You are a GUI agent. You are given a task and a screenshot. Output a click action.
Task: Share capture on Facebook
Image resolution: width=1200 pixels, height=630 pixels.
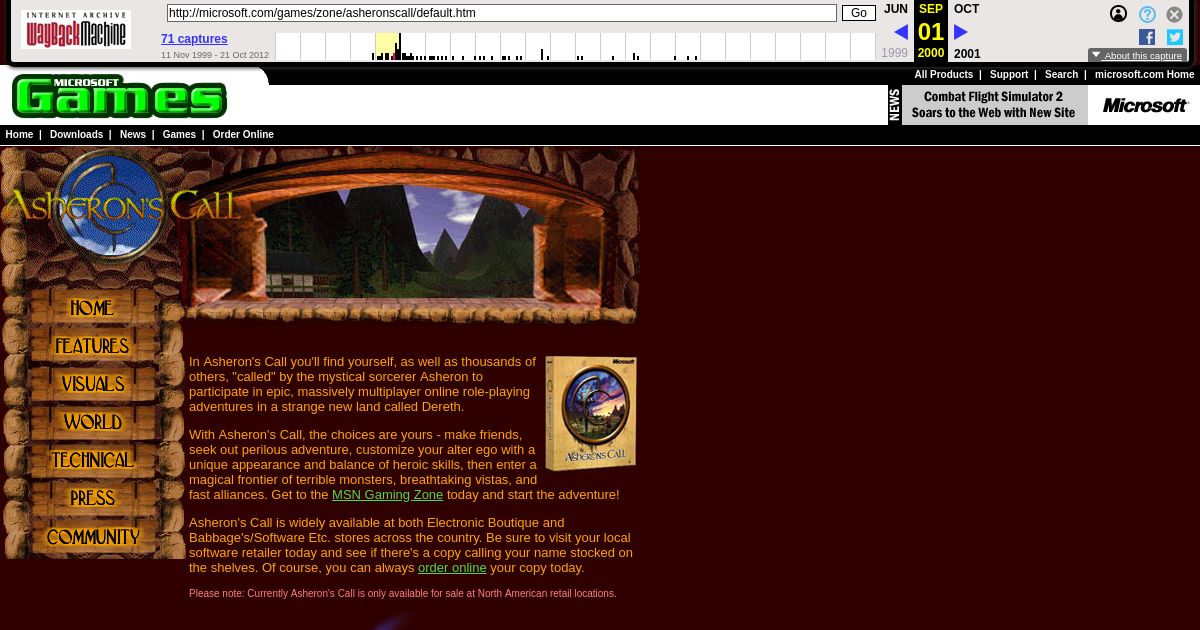pyautogui.click(x=1147, y=37)
